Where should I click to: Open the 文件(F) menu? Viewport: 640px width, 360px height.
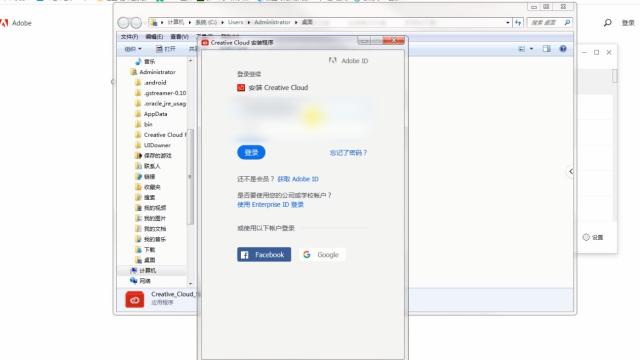click(129, 37)
